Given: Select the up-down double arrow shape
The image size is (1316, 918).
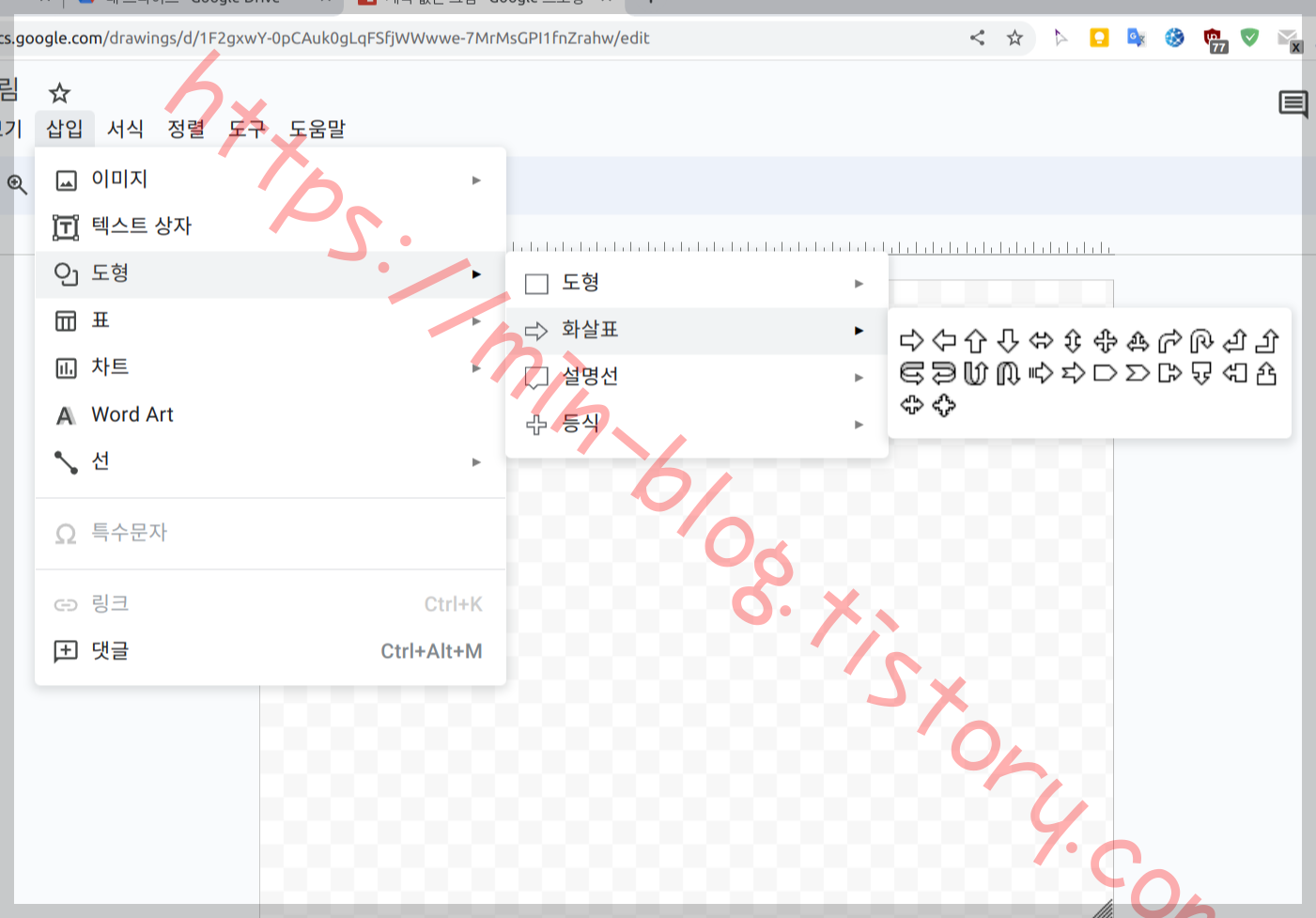Looking at the screenshot, I should [x=1073, y=340].
